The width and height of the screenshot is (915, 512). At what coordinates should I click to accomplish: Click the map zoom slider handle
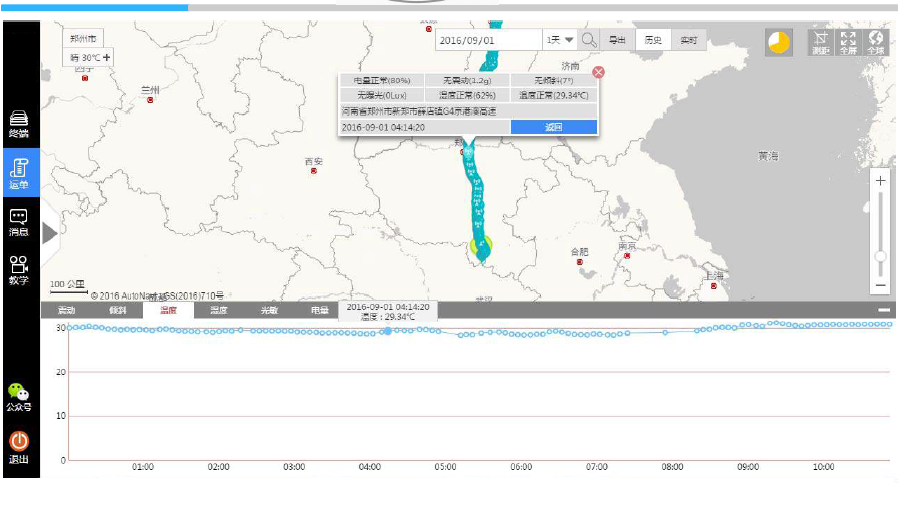coord(880,256)
